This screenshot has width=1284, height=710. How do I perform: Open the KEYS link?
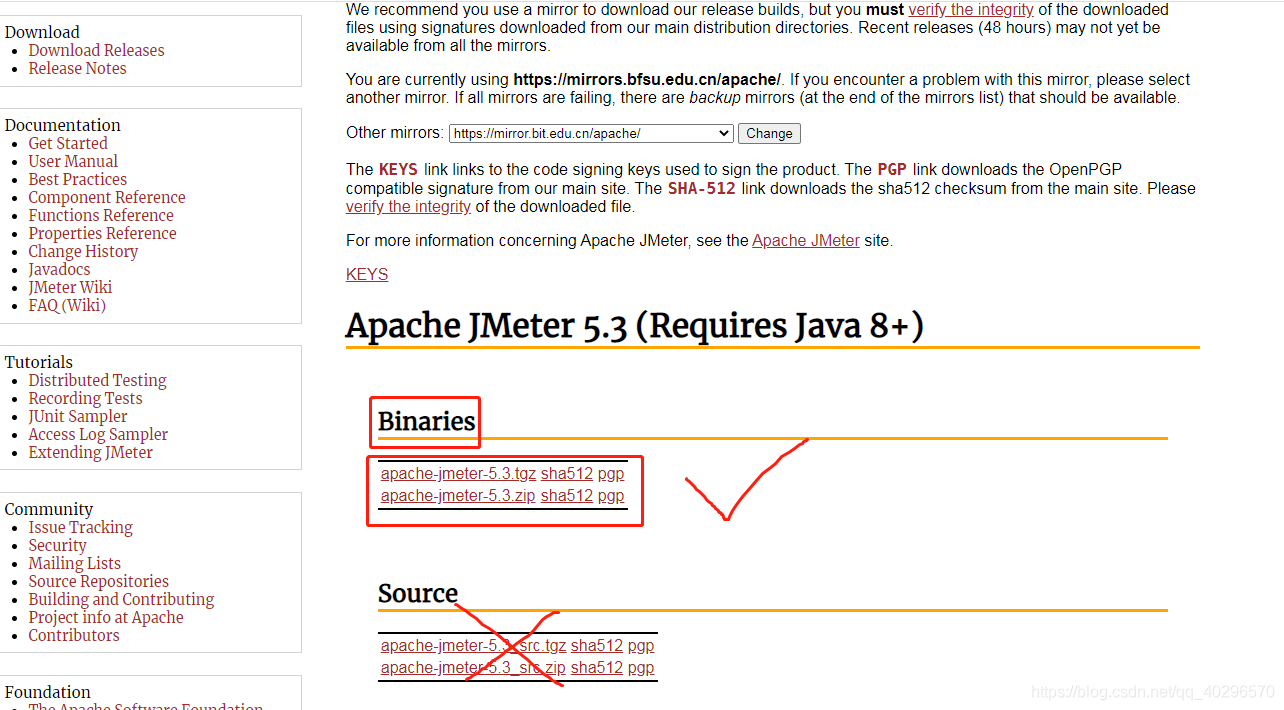pos(367,274)
